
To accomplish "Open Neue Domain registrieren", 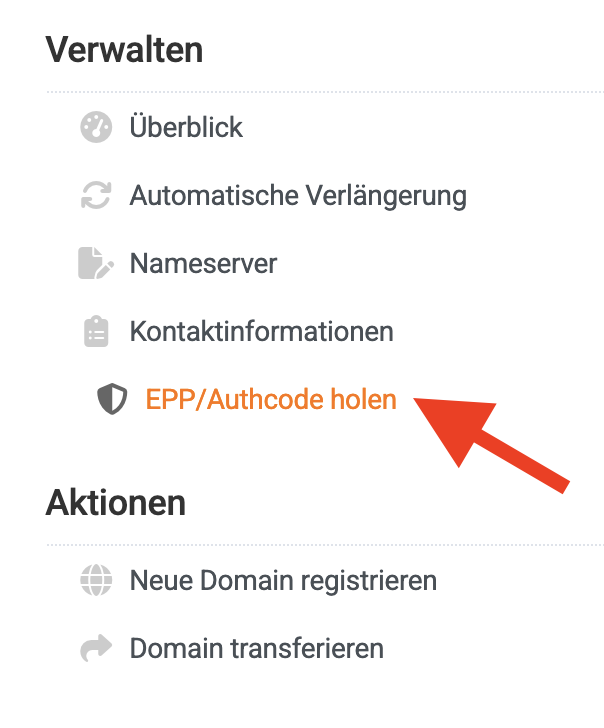I will [x=283, y=580].
